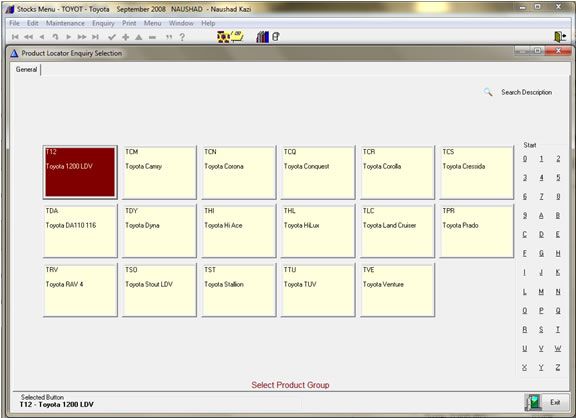
Task: Open the Print menu
Action: coord(129,23)
